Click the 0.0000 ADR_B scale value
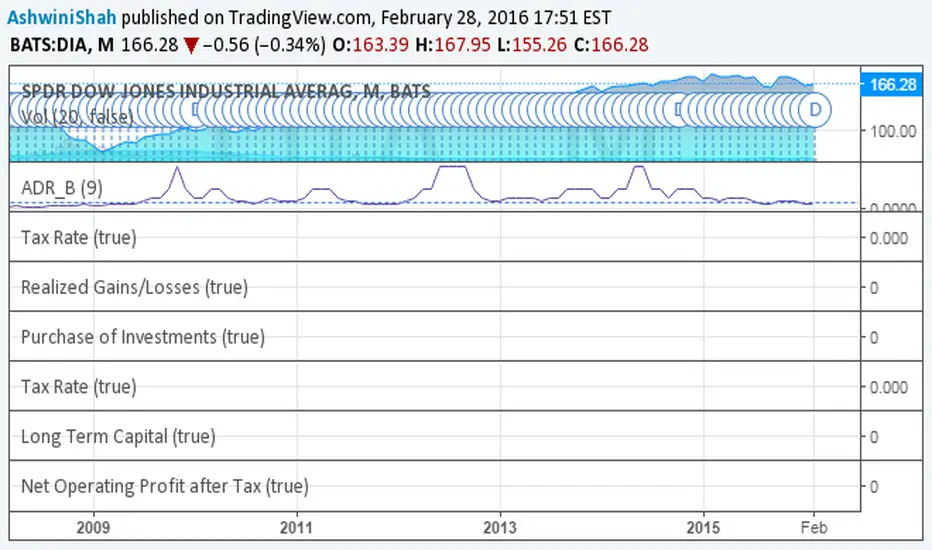 (x=893, y=207)
